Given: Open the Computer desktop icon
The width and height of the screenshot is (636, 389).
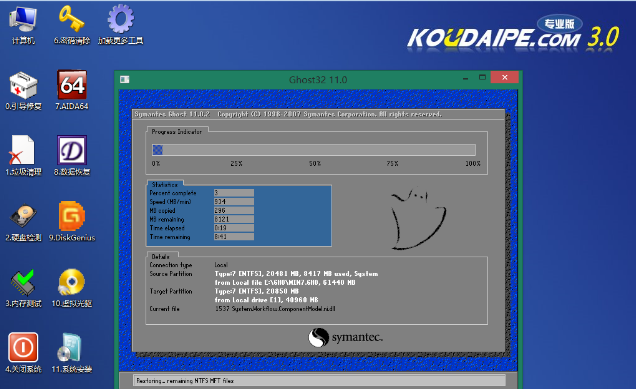Looking at the screenshot, I should point(23,19).
